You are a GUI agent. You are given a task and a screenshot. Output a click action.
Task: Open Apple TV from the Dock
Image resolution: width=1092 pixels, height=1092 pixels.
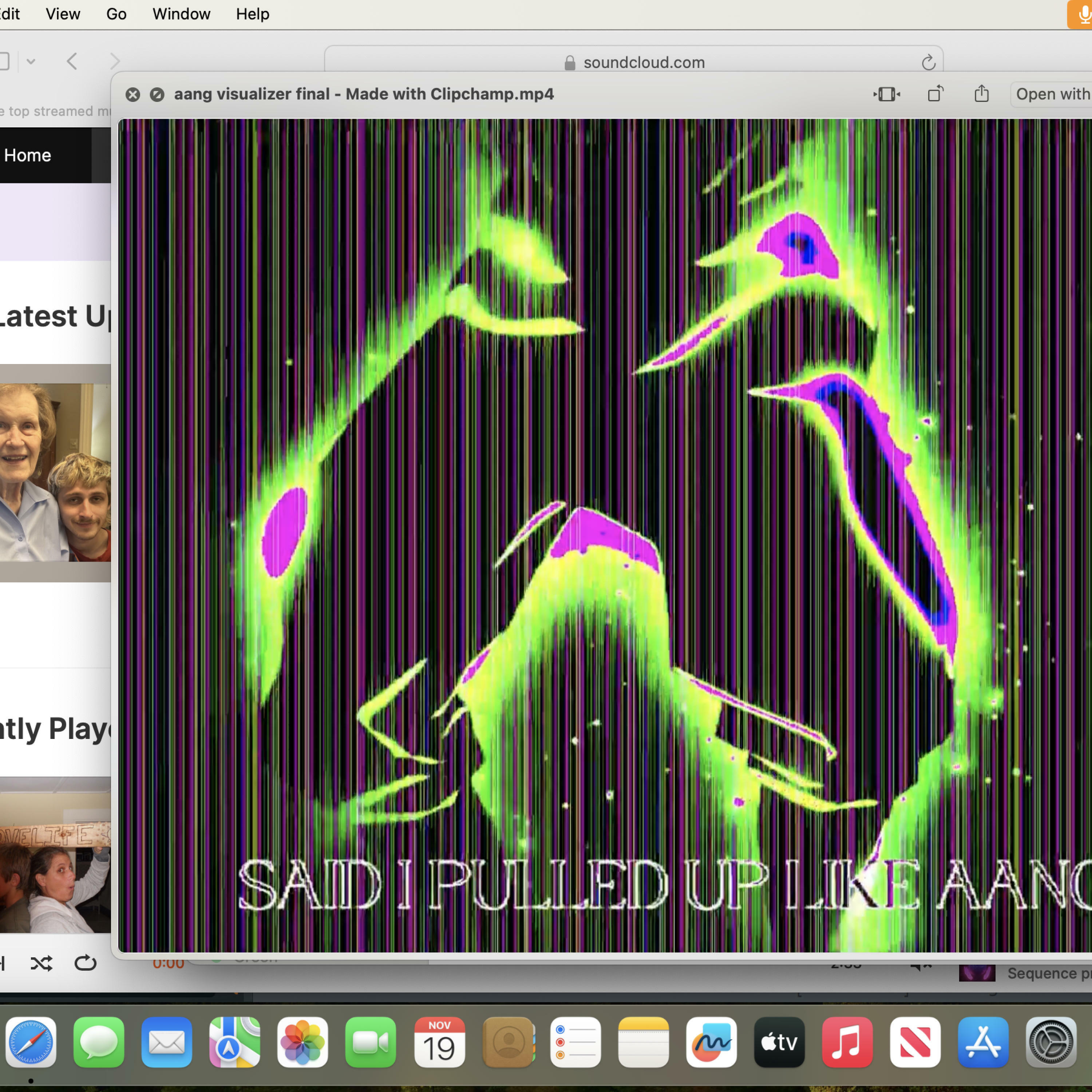[779, 1042]
